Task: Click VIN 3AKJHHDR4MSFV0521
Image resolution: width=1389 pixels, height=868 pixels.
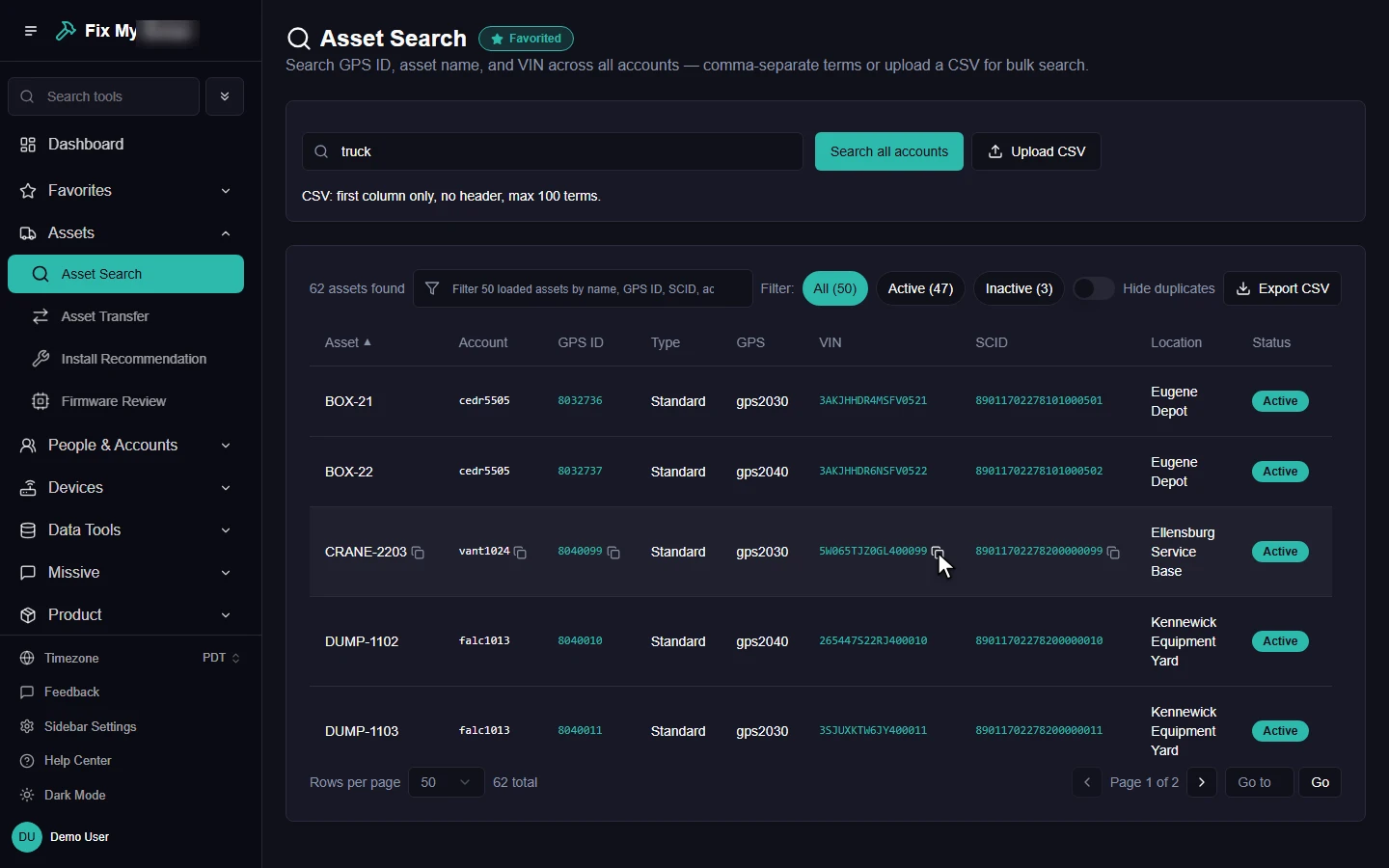Action: [873, 400]
